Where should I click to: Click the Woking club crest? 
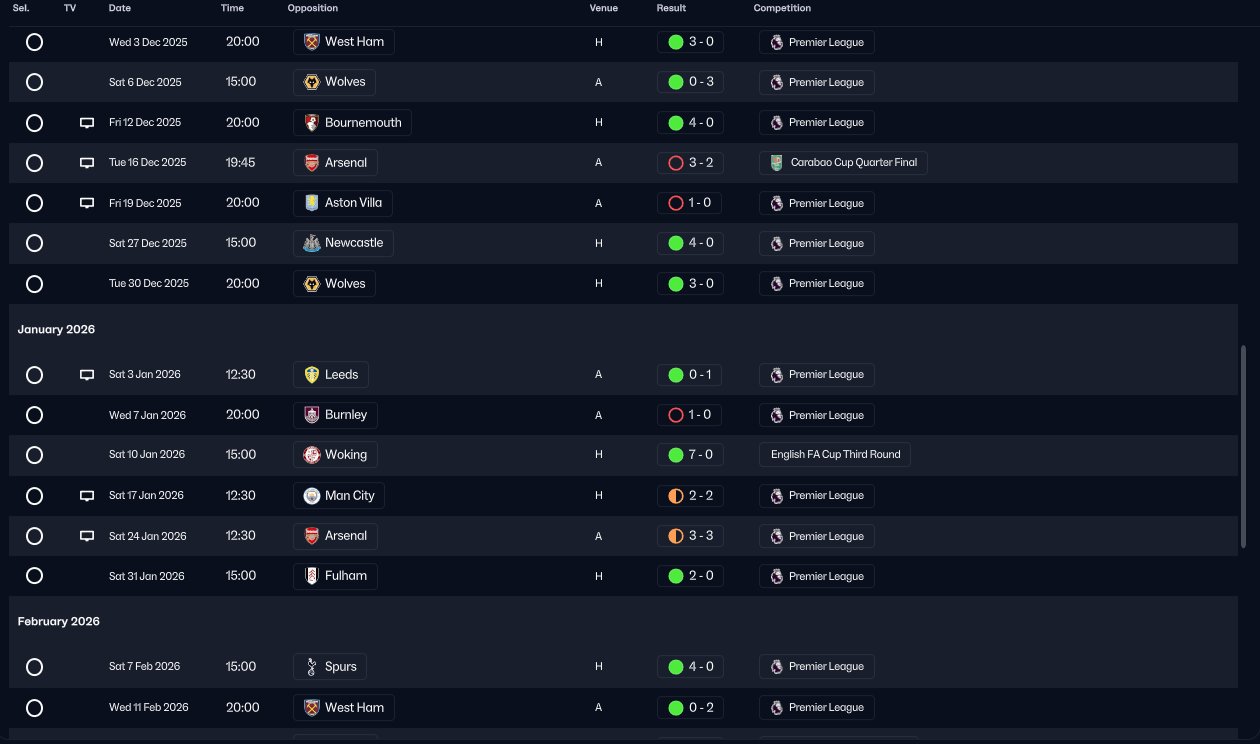click(312, 455)
